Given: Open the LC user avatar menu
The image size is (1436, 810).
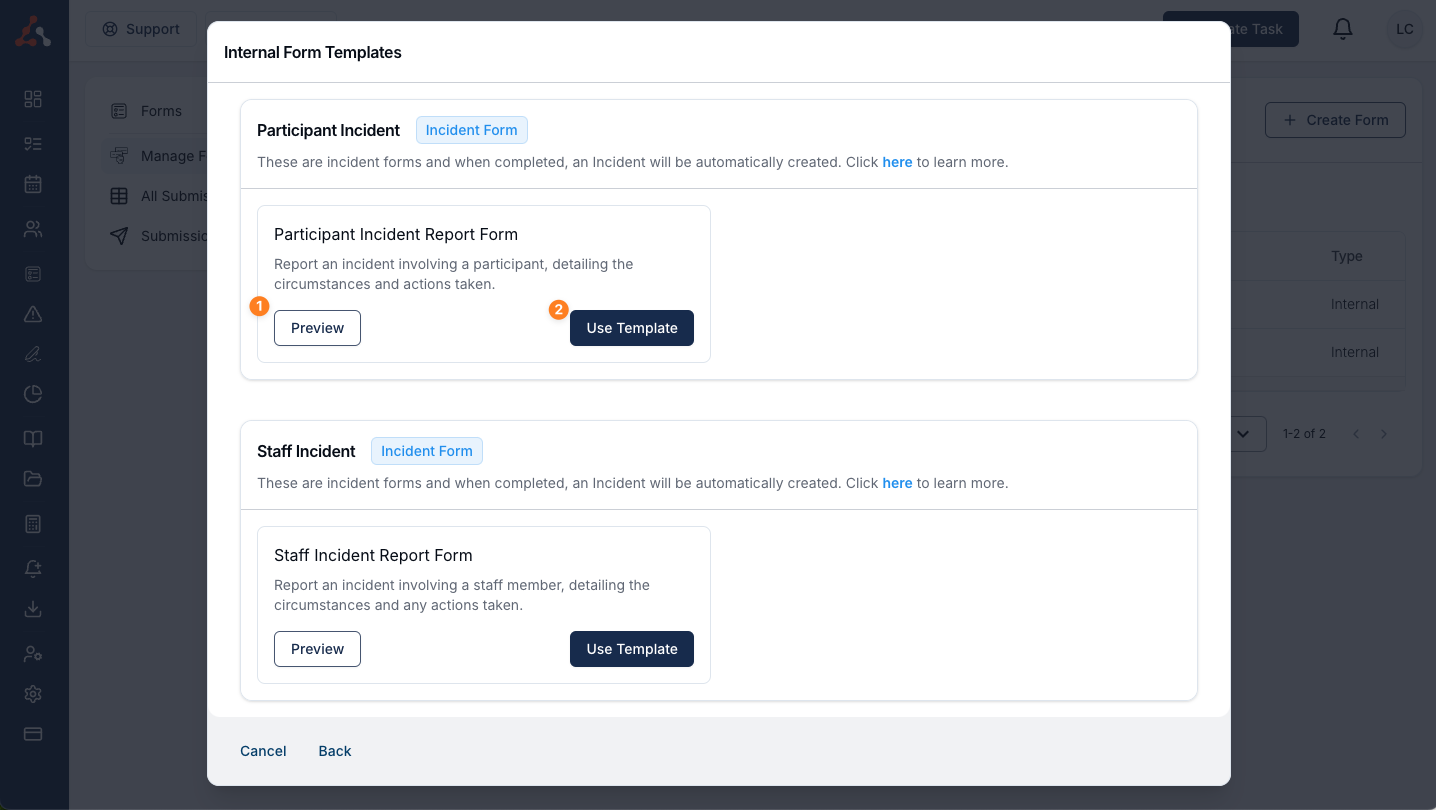Looking at the screenshot, I should 1404,29.
